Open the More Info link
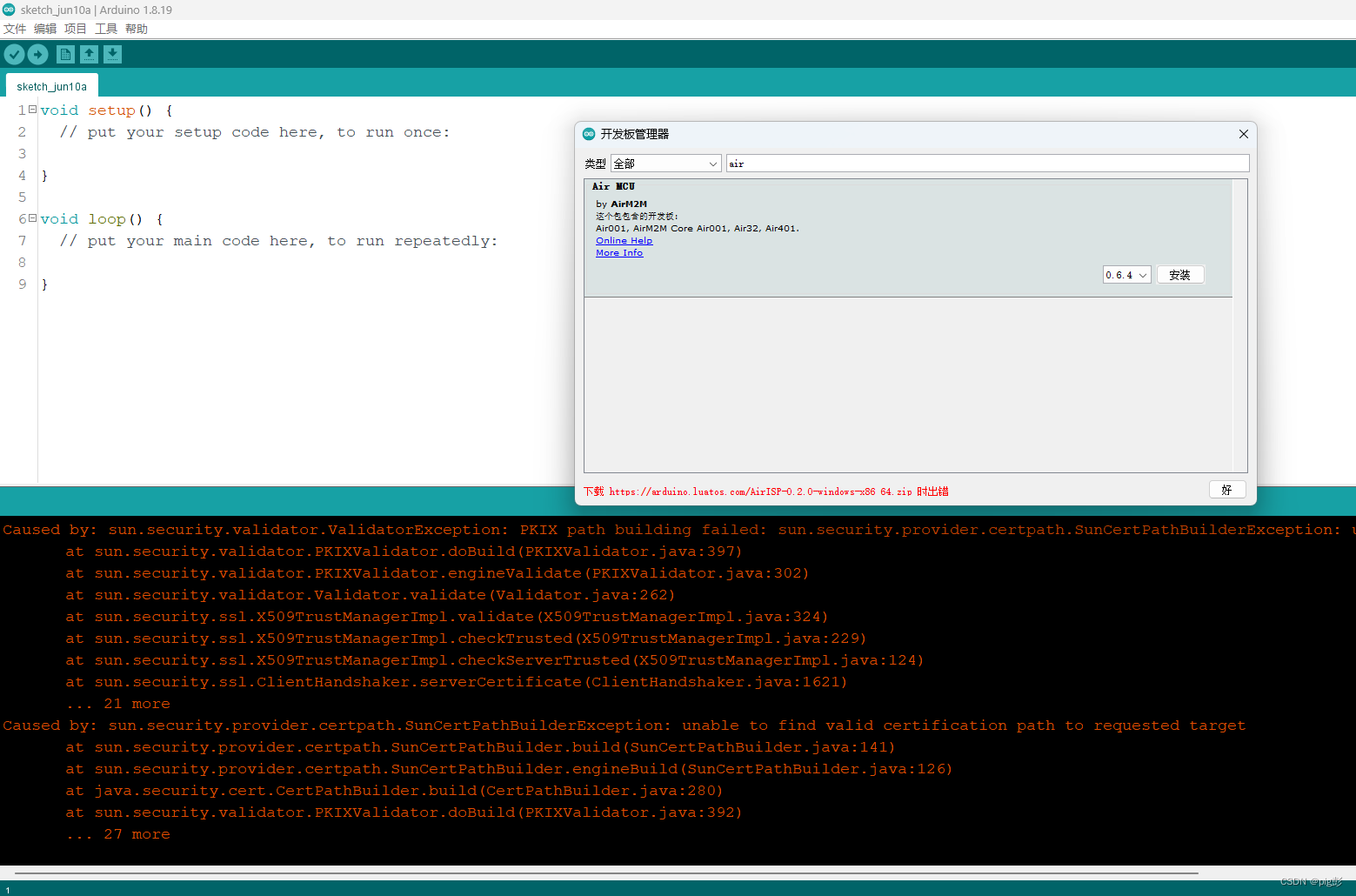Screen dimensions: 1356x896 (x=619, y=253)
